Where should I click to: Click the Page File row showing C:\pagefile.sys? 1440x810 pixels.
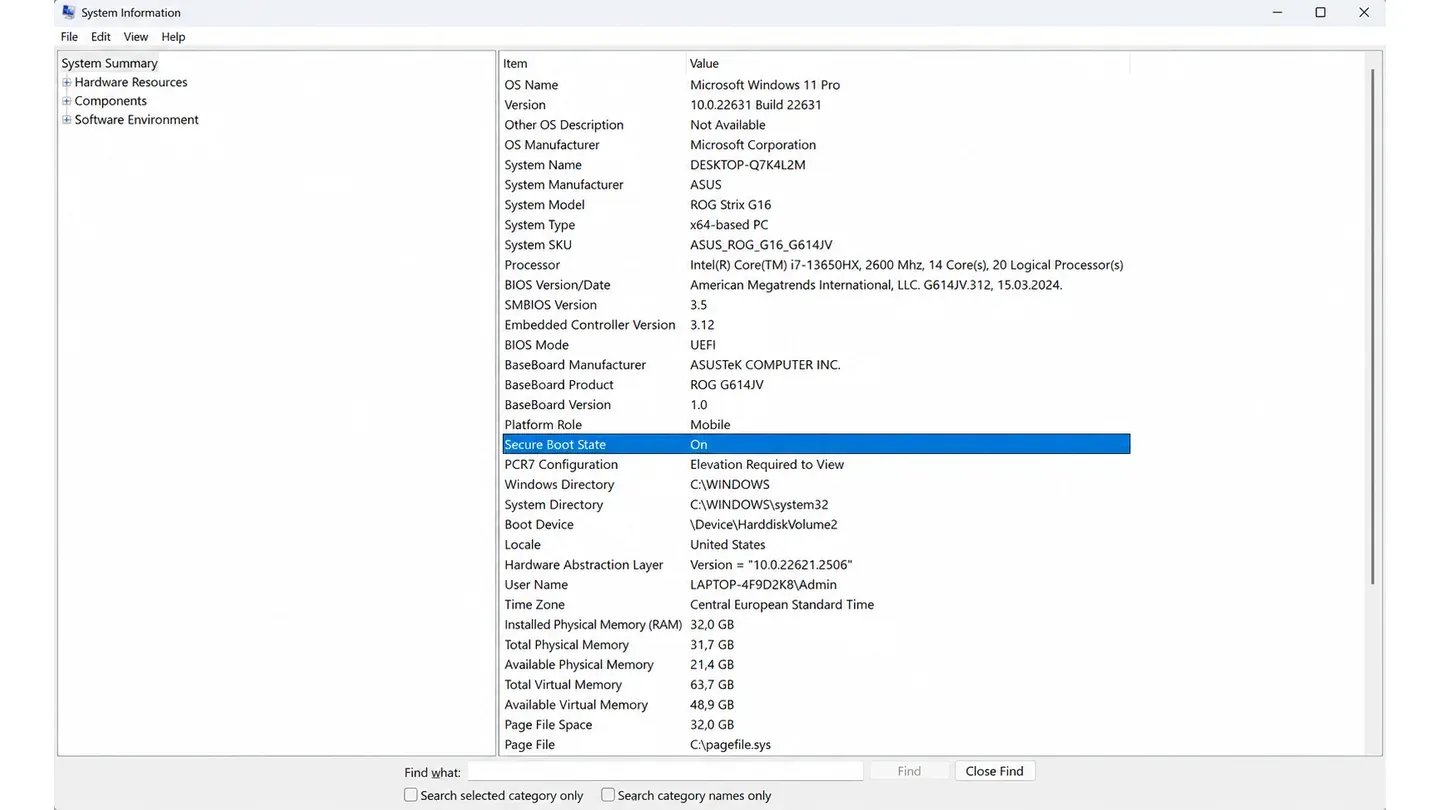coord(816,745)
